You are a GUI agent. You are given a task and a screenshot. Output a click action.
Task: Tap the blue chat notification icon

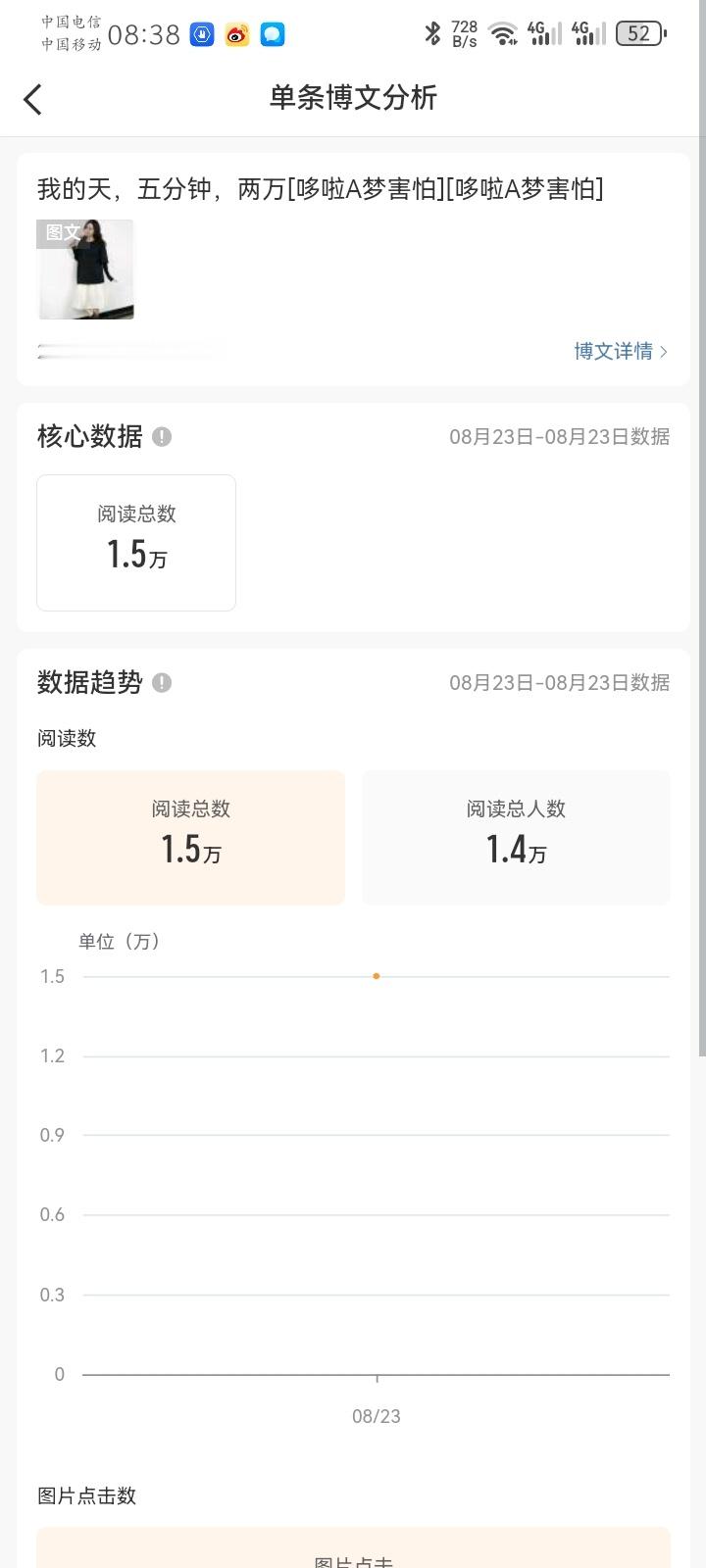tap(273, 34)
